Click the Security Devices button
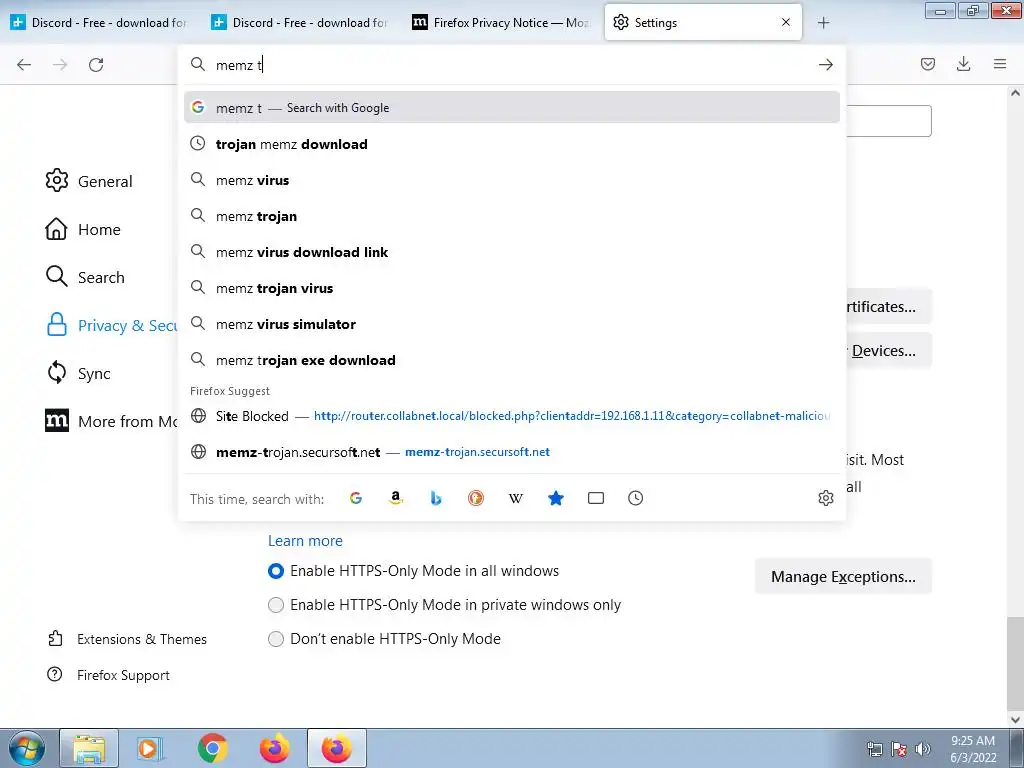 pos(889,351)
